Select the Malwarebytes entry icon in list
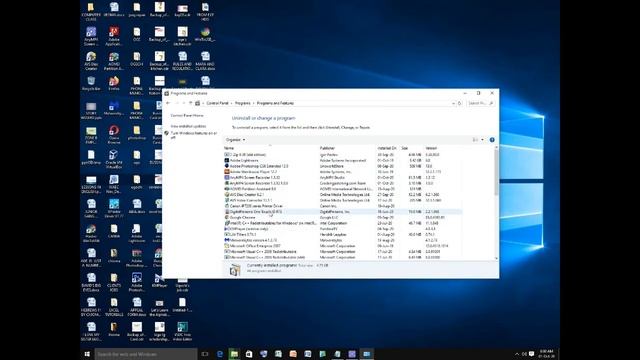The image size is (640, 360). pyautogui.click(x=227, y=240)
